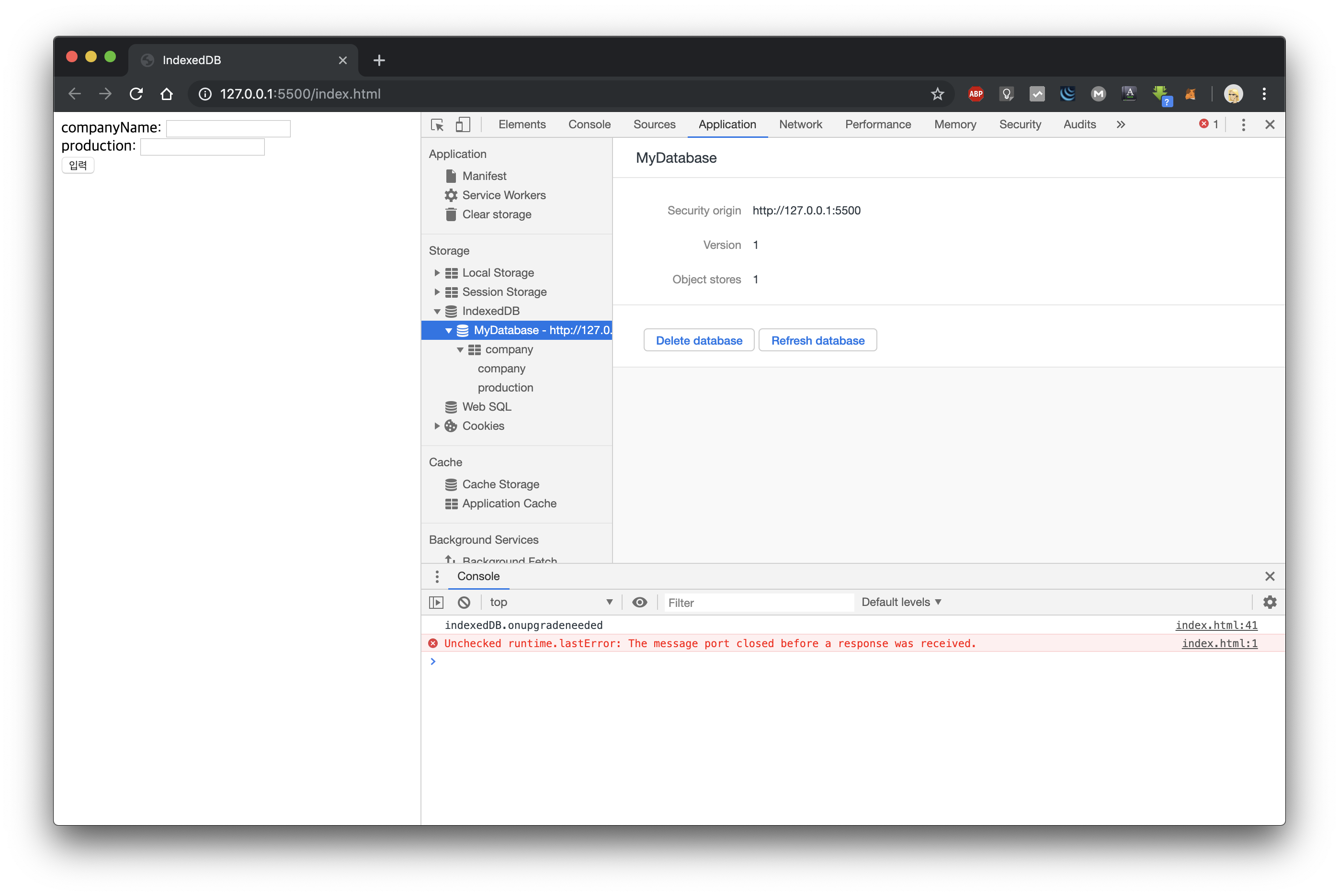The height and width of the screenshot is (896, 1339).
Task: Expand the Local Storage tree node
Action: [x=437, y=272]
